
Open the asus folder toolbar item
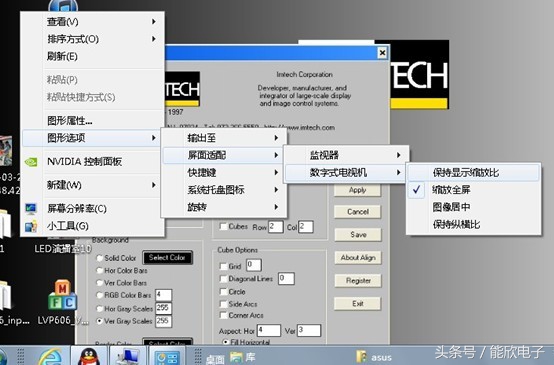point(374,357)
